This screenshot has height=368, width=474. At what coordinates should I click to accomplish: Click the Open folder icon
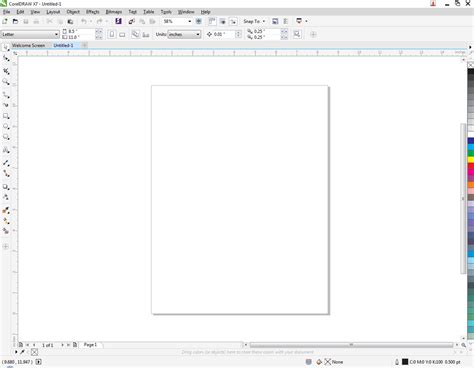(15, 21)
